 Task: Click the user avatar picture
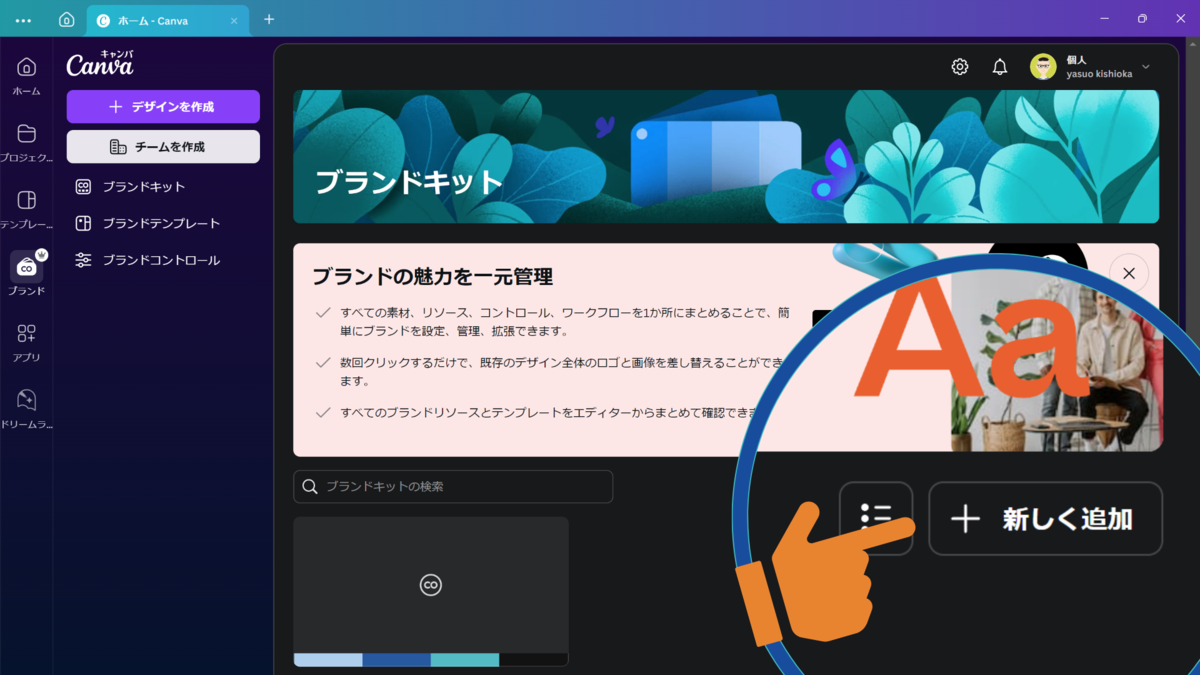(x=1043, y=67)
